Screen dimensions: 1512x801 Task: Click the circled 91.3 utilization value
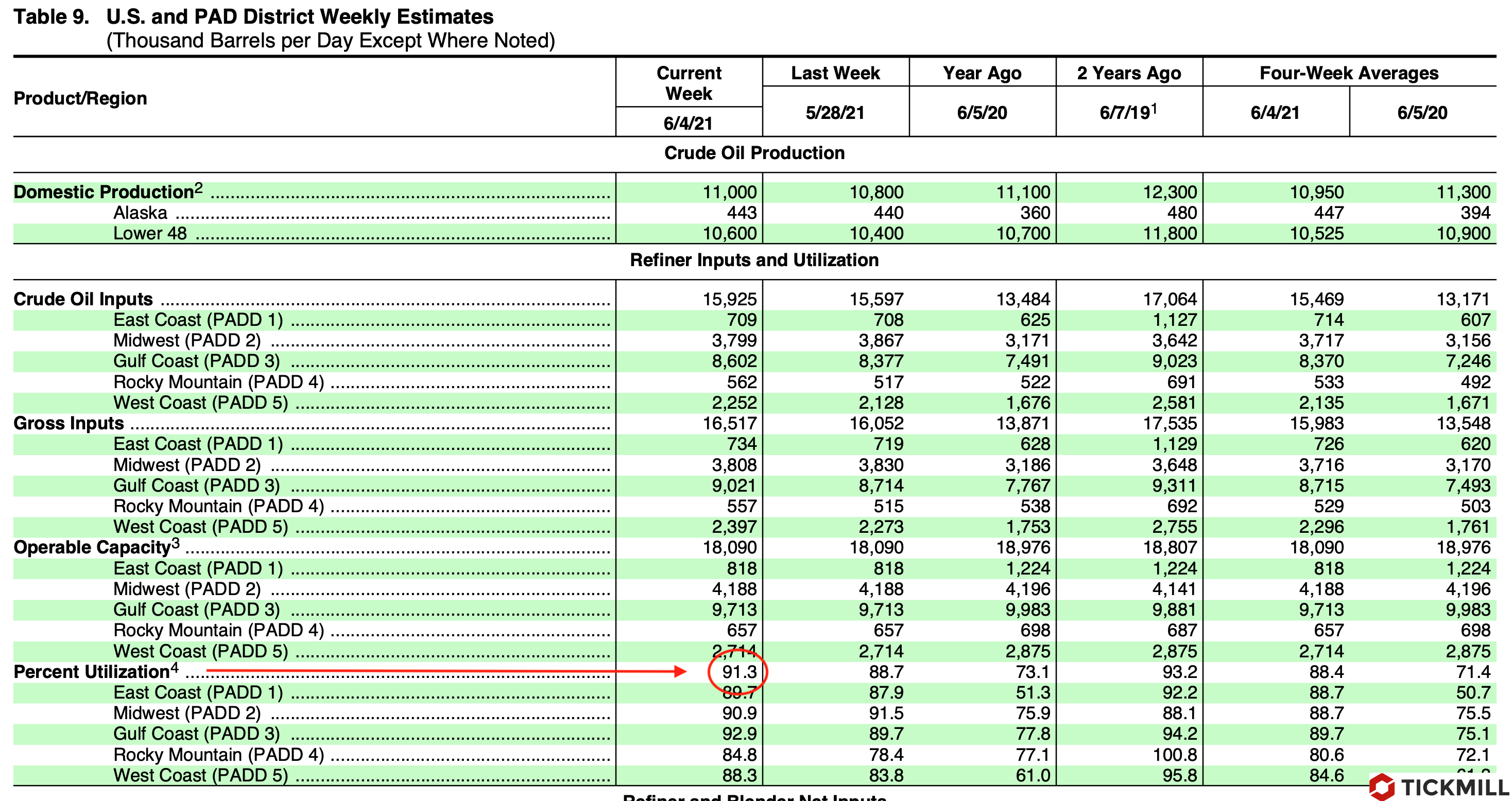[x=738, y=672]
